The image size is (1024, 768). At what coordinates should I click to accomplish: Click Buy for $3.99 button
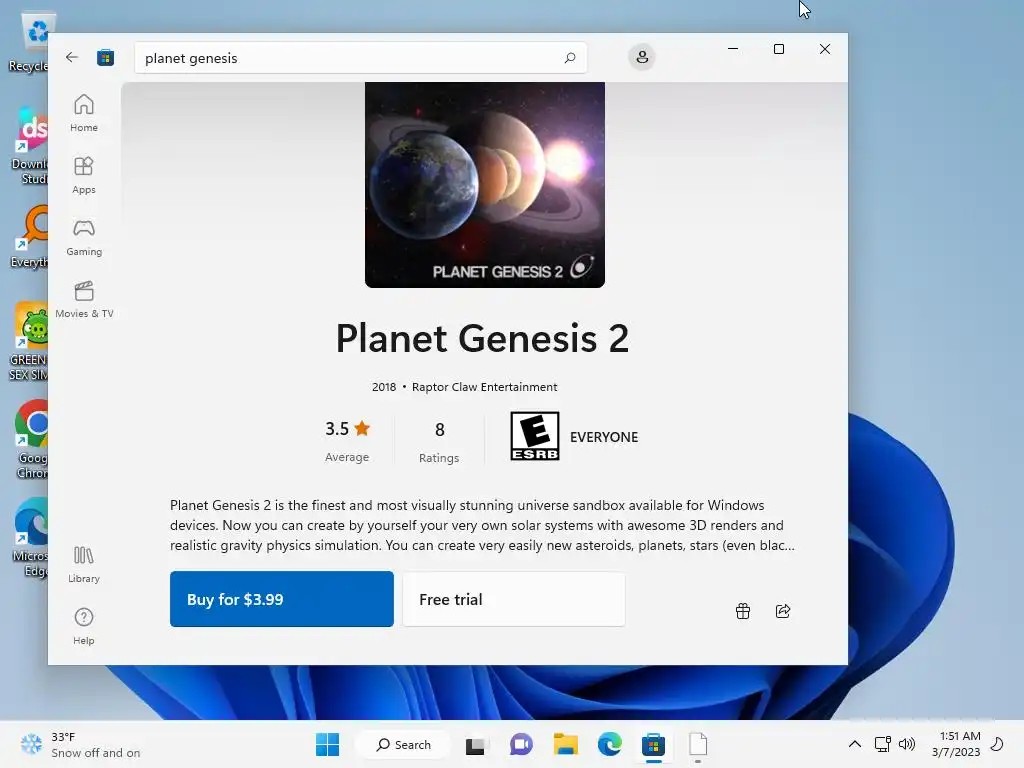(281, 599)
